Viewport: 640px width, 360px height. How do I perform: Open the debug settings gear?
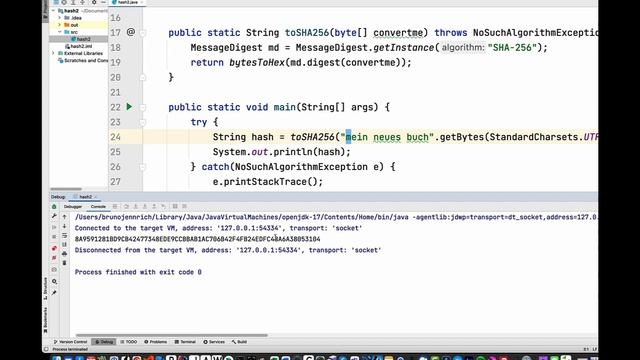point(54,282)
